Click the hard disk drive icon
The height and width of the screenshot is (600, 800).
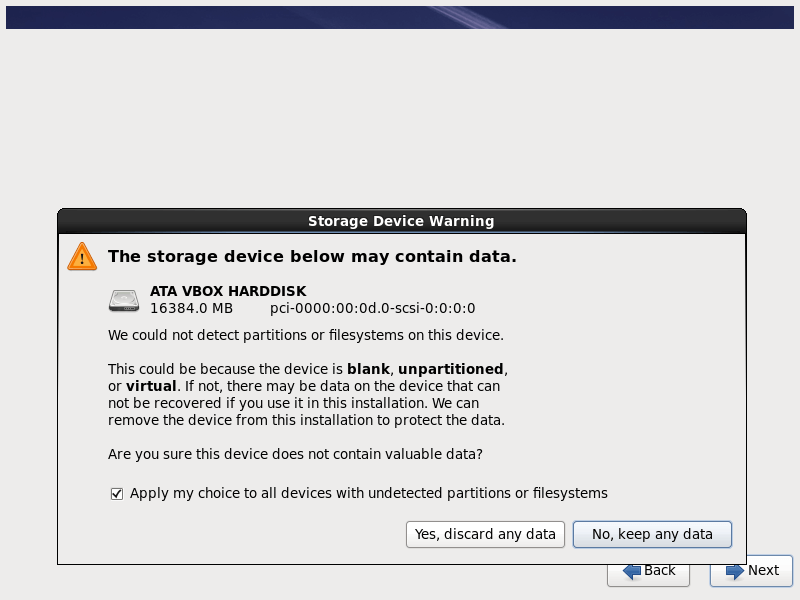click(x=124, y=299)
